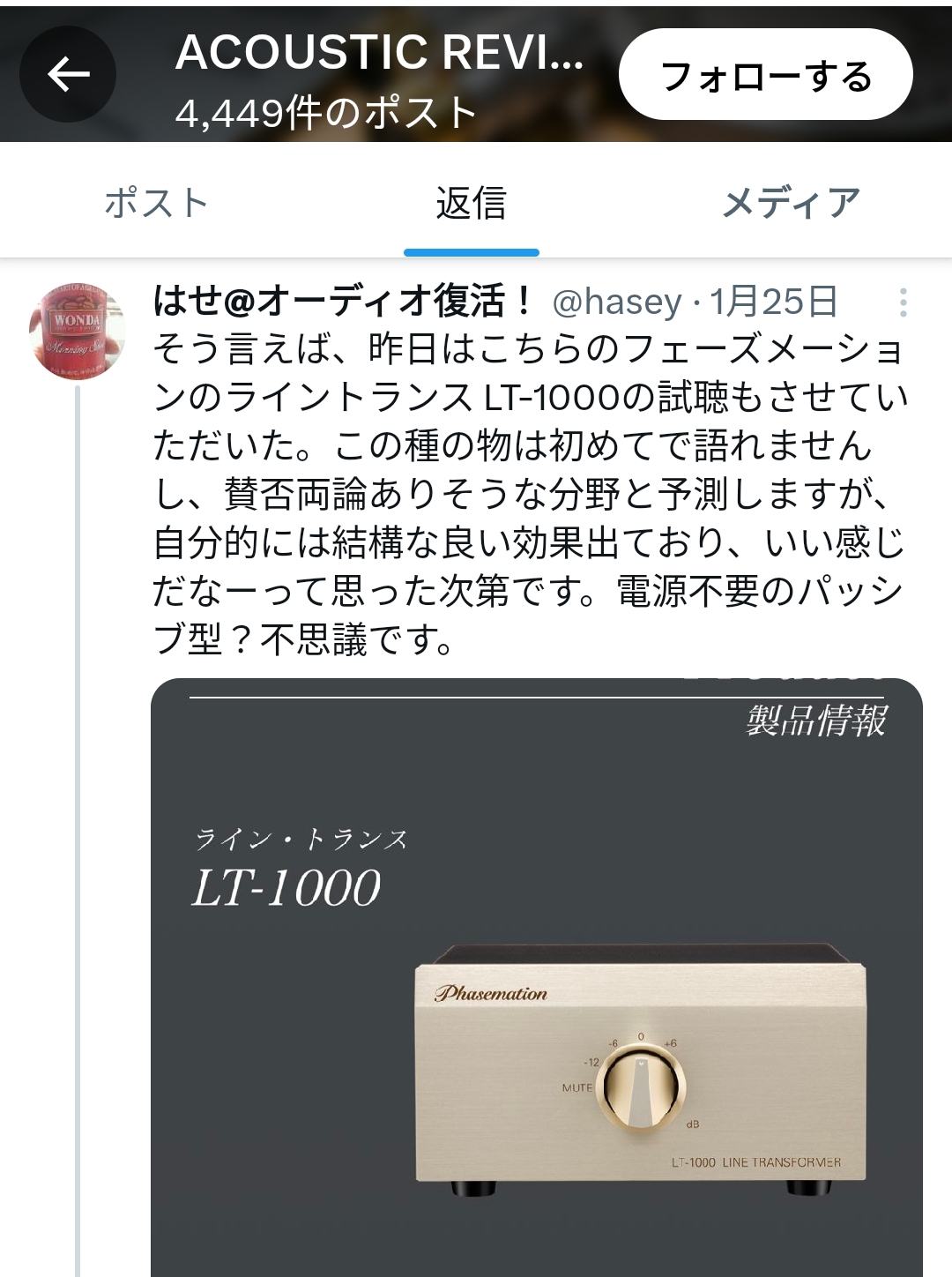Open the three-dot post options menu

[904, 302]
